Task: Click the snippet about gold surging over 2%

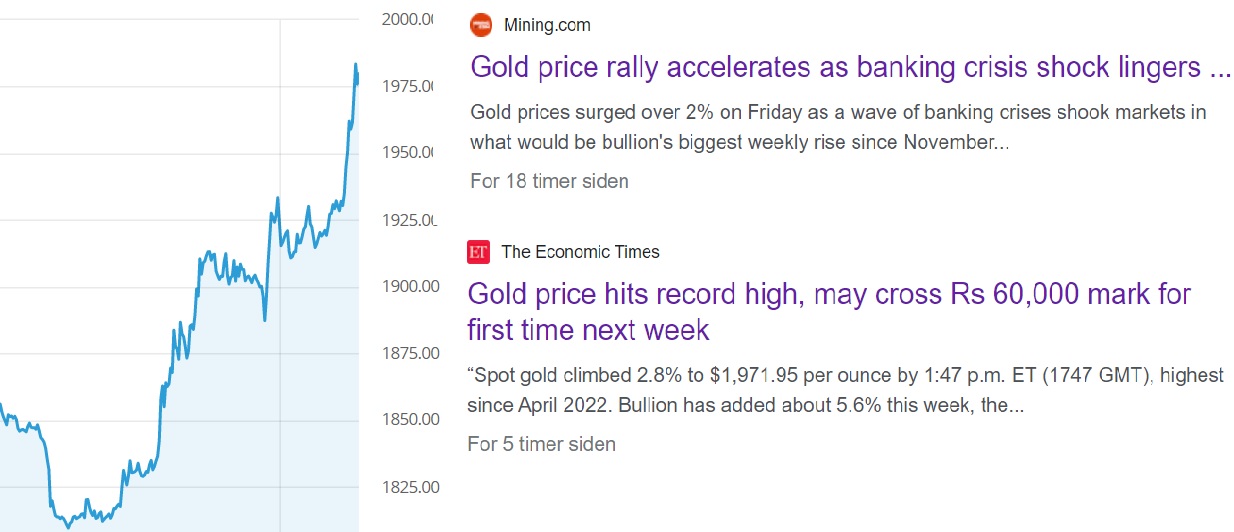Action: coord(838,127)
